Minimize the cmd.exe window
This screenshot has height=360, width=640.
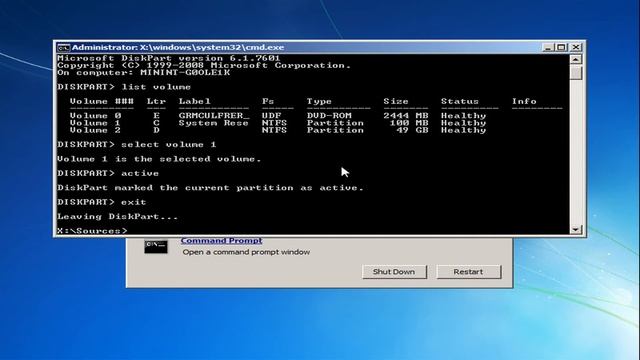(x=548, y=47)
